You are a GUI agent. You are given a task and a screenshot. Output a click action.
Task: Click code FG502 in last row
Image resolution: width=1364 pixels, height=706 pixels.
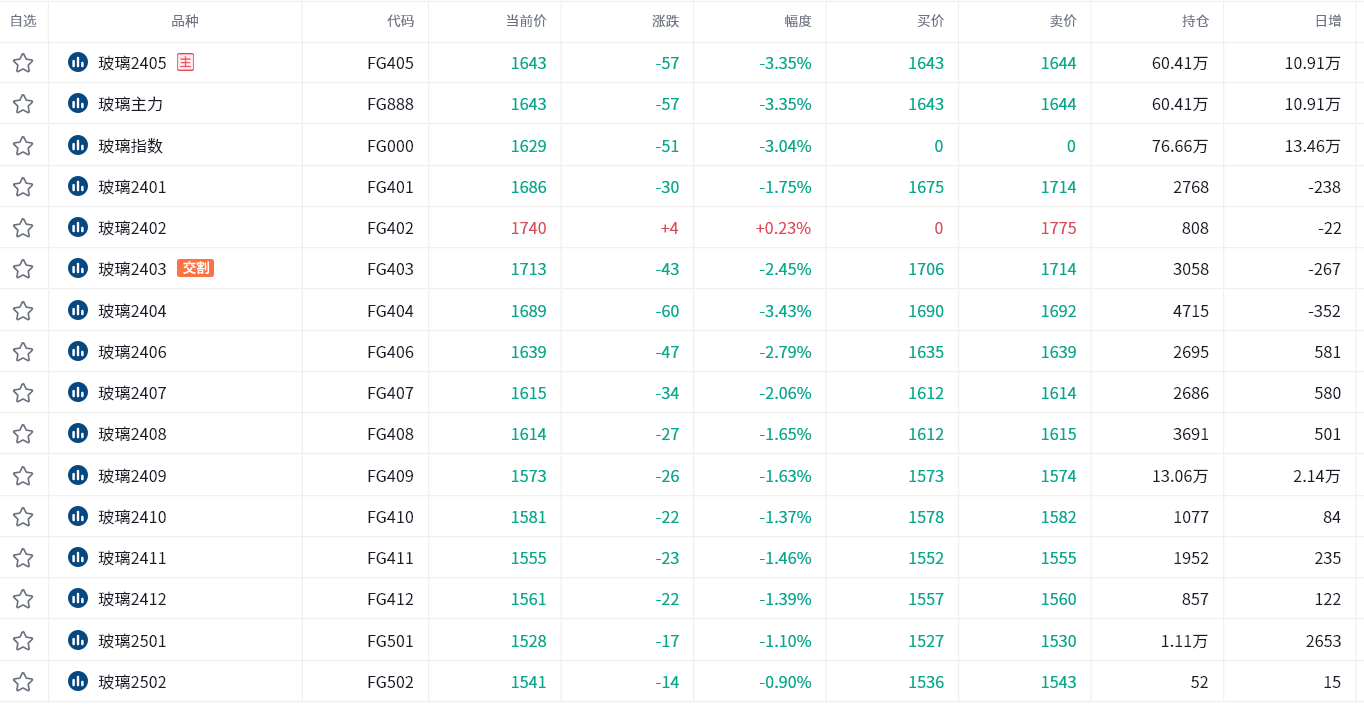tap(390, 682)
